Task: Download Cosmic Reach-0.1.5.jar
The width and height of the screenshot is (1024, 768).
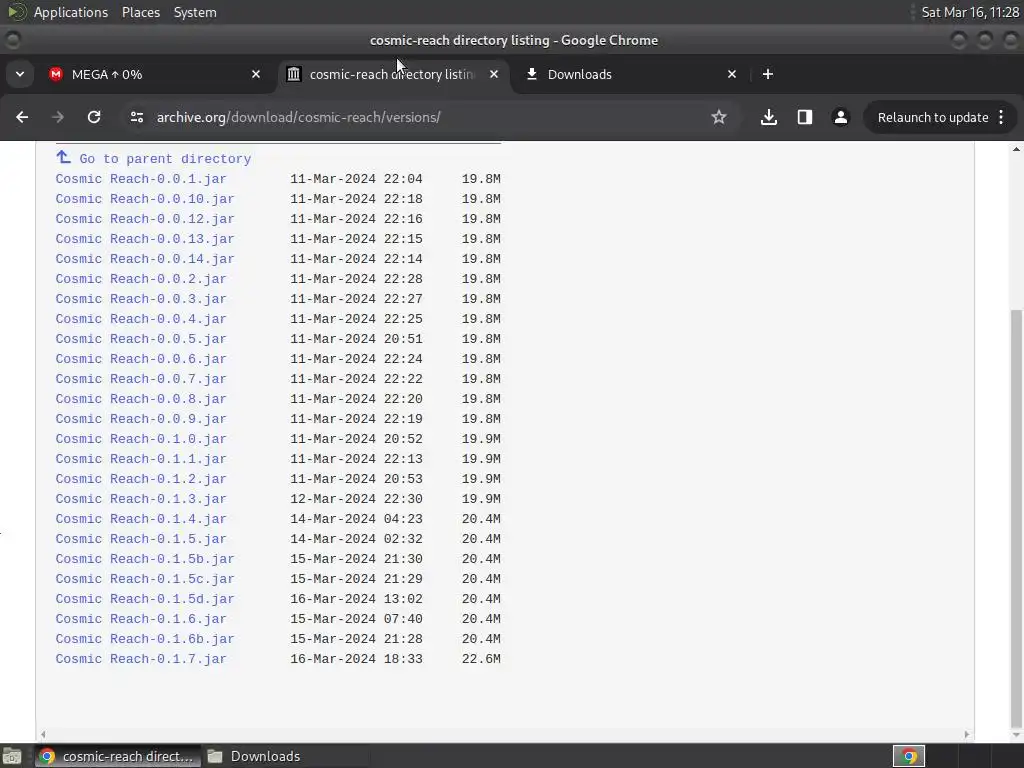Action: coord(141,539)
